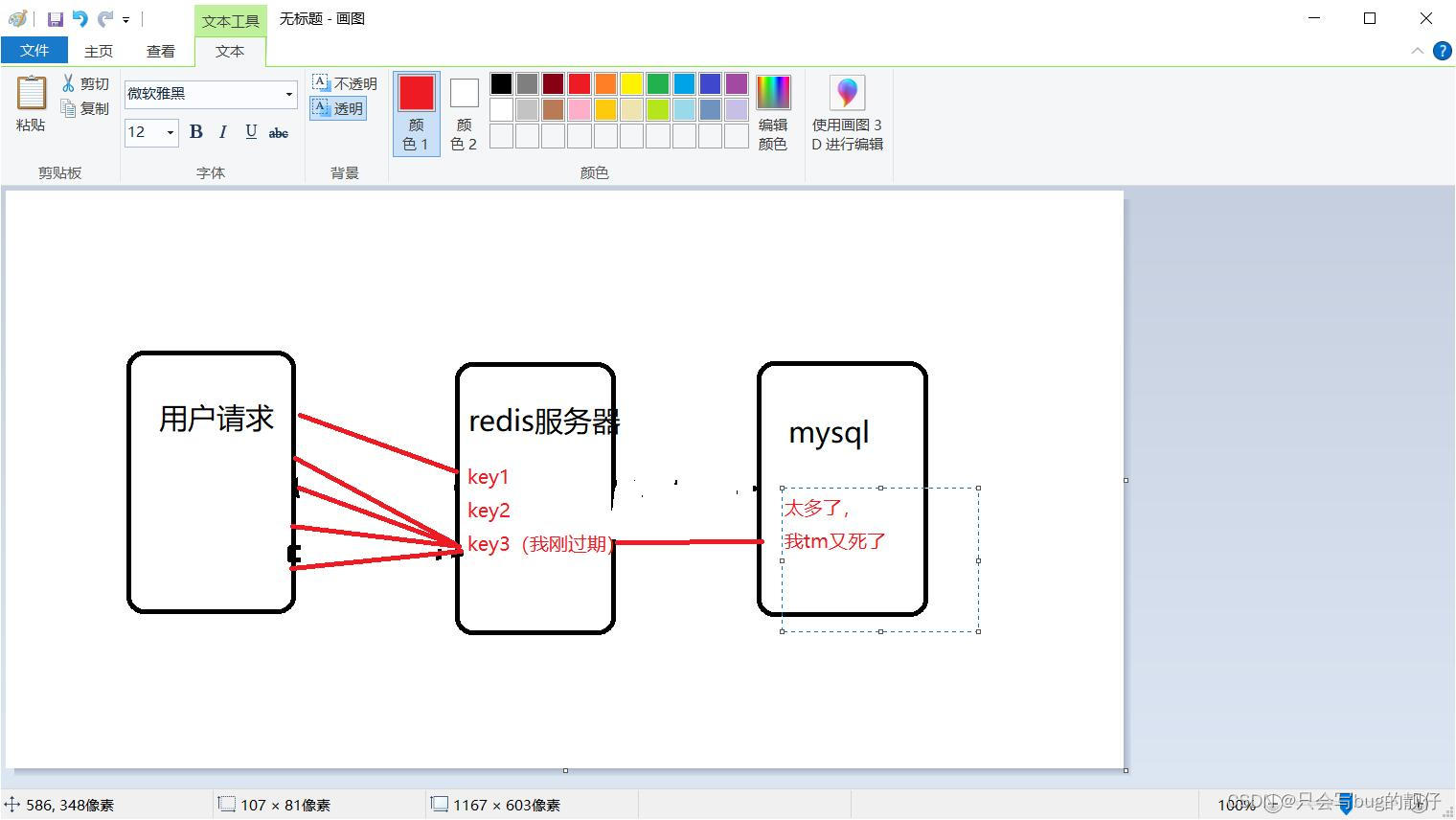Click the redis服务器 label on canvas

click(544, 421)
